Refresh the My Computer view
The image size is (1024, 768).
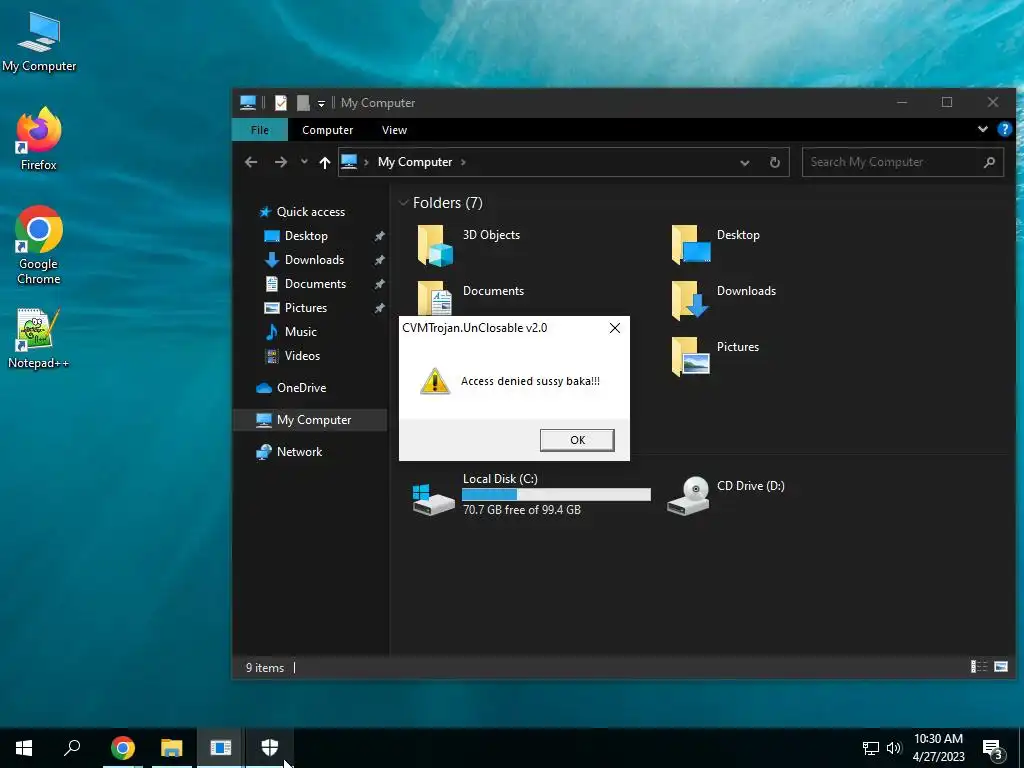[775, 163]
